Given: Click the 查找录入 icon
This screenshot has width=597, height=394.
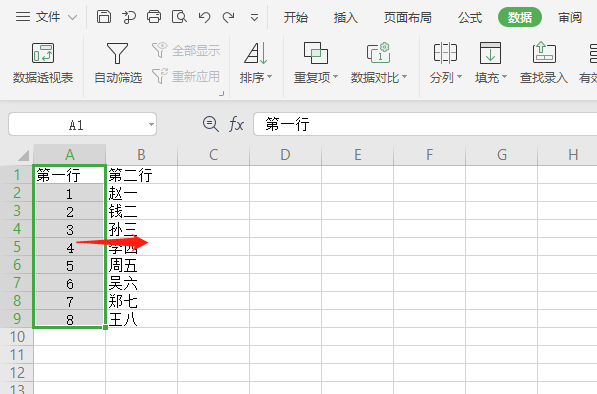Looking at the screenshot, I should coord(544,53).
